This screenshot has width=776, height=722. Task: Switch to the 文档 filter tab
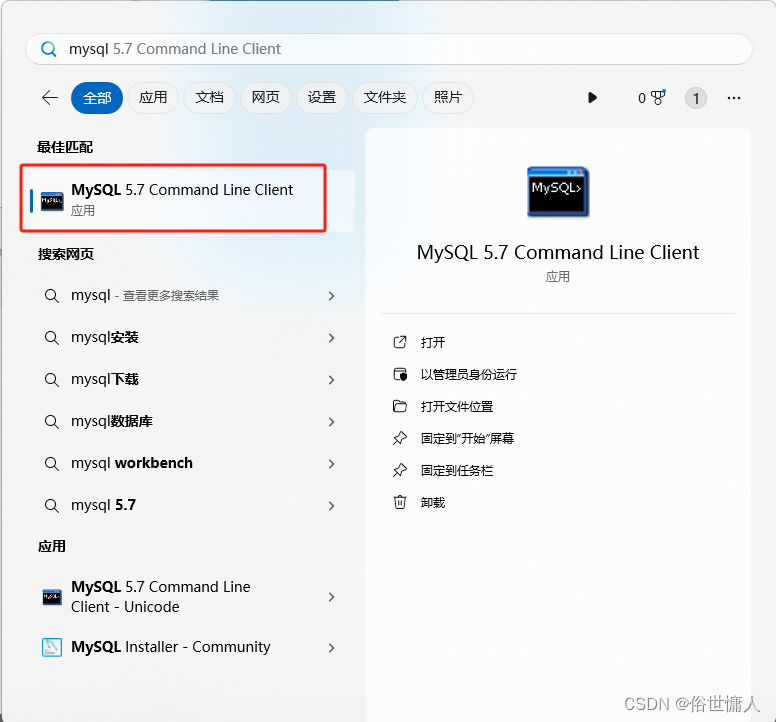coord(209,98)
